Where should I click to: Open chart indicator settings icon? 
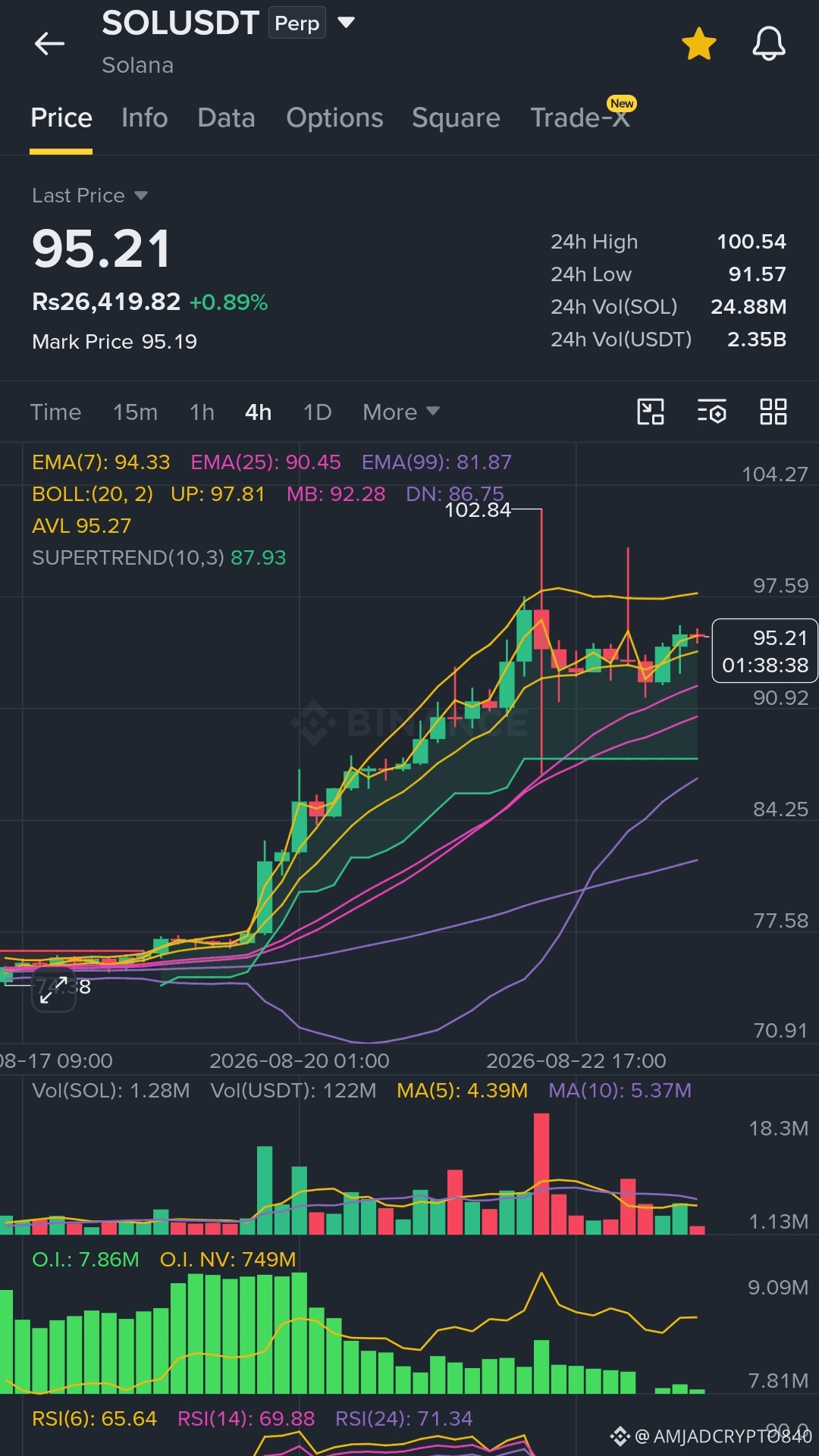coord(711,412)
